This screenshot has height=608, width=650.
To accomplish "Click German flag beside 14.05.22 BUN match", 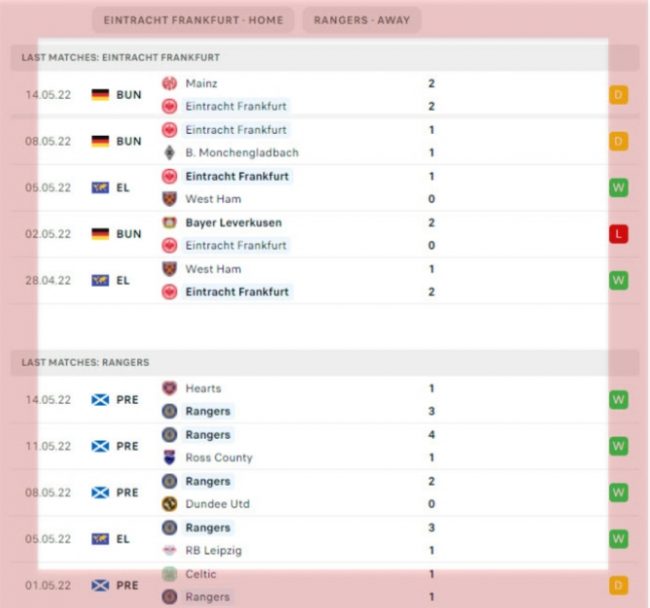I will click(100, 95).
